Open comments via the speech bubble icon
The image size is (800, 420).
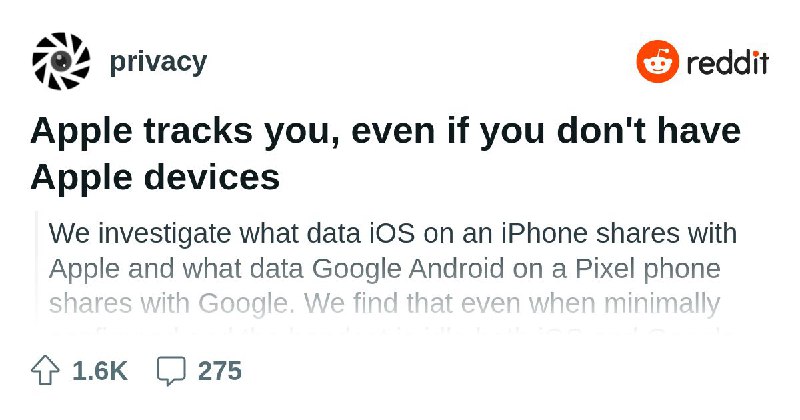coord(172,371)
